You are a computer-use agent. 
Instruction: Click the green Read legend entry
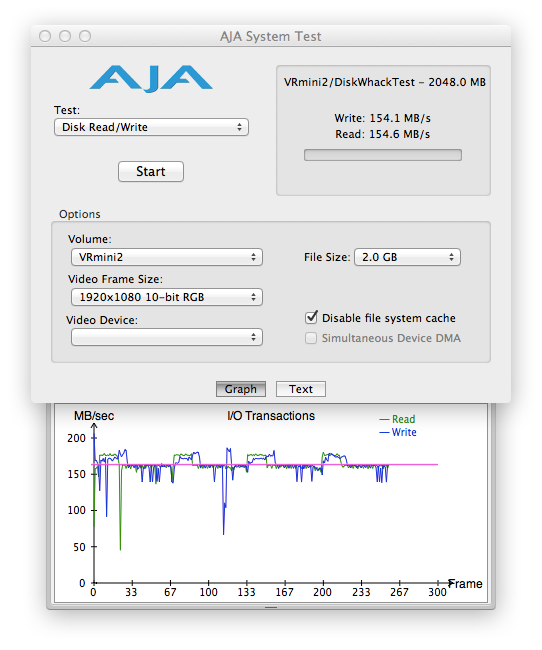(397, 419)
